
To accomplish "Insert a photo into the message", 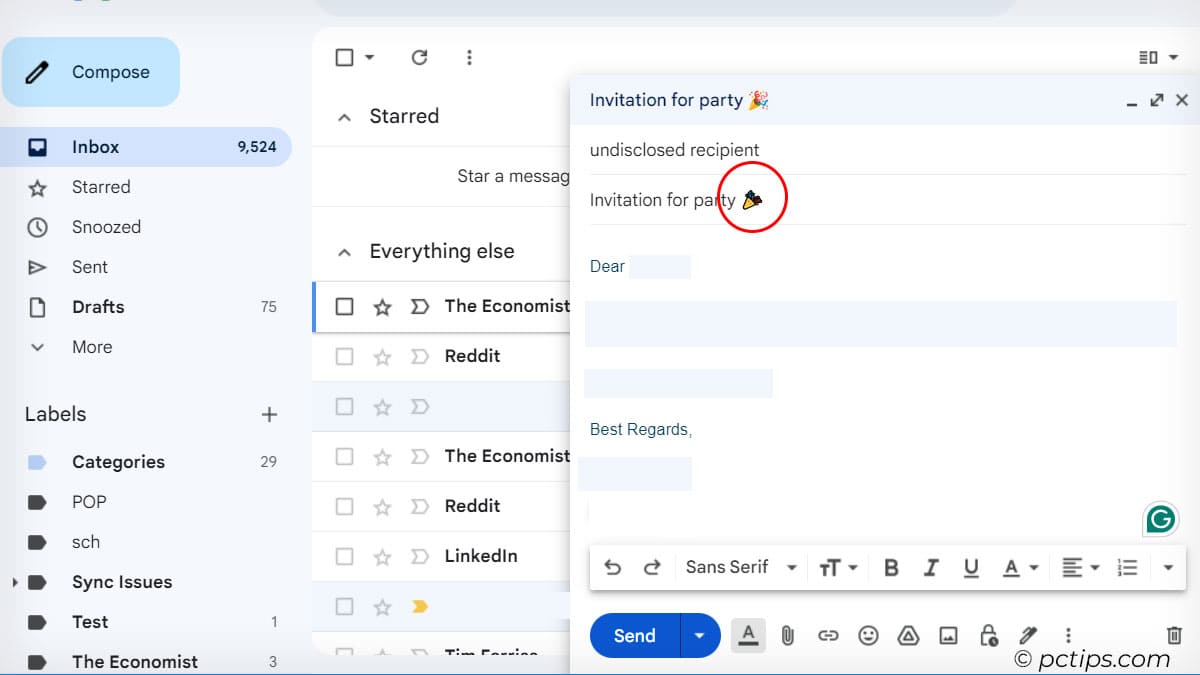I will pyautogui.click(x=948, y=635).
